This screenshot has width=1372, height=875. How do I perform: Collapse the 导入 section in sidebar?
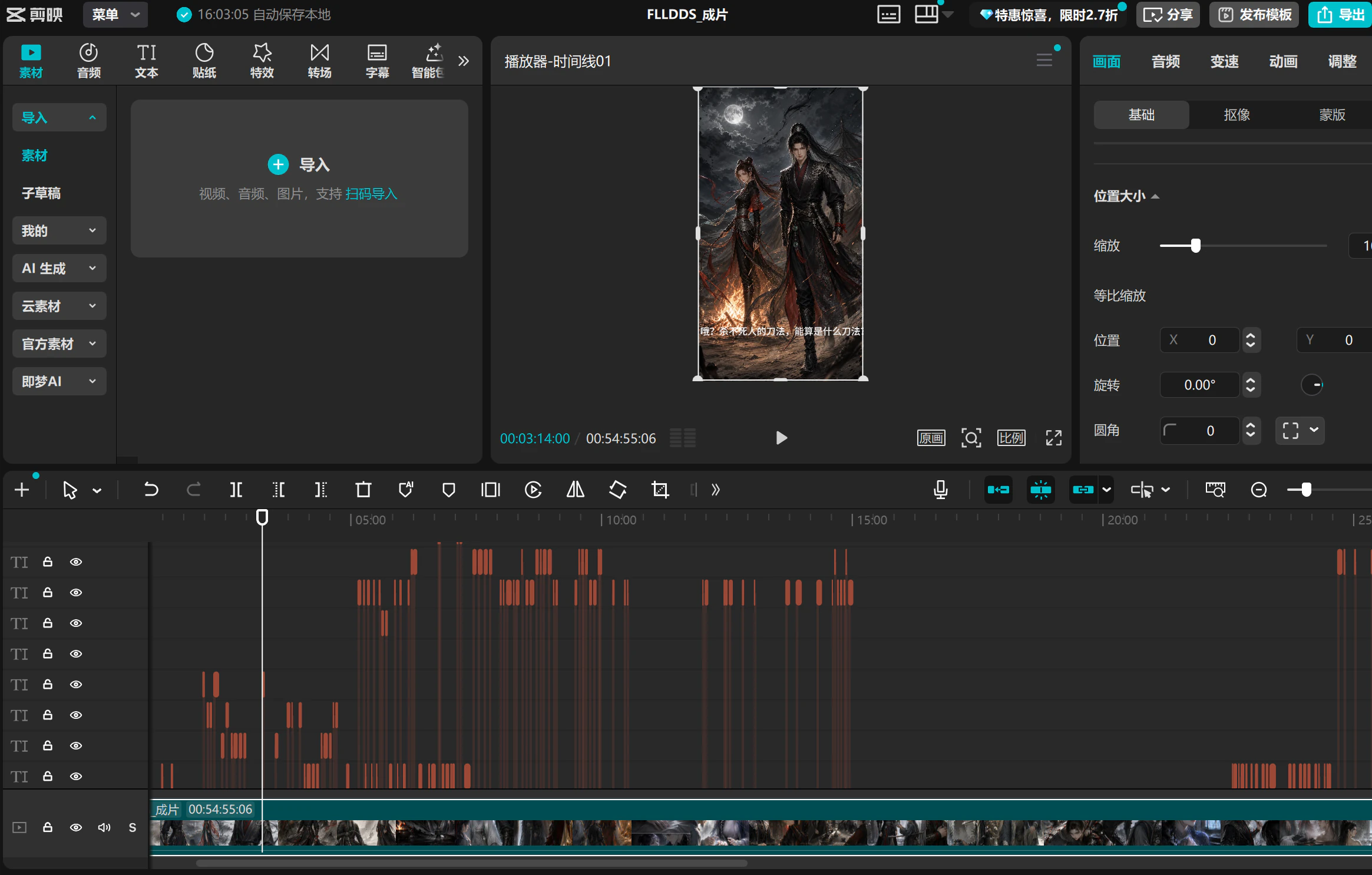tap(59, 117)
